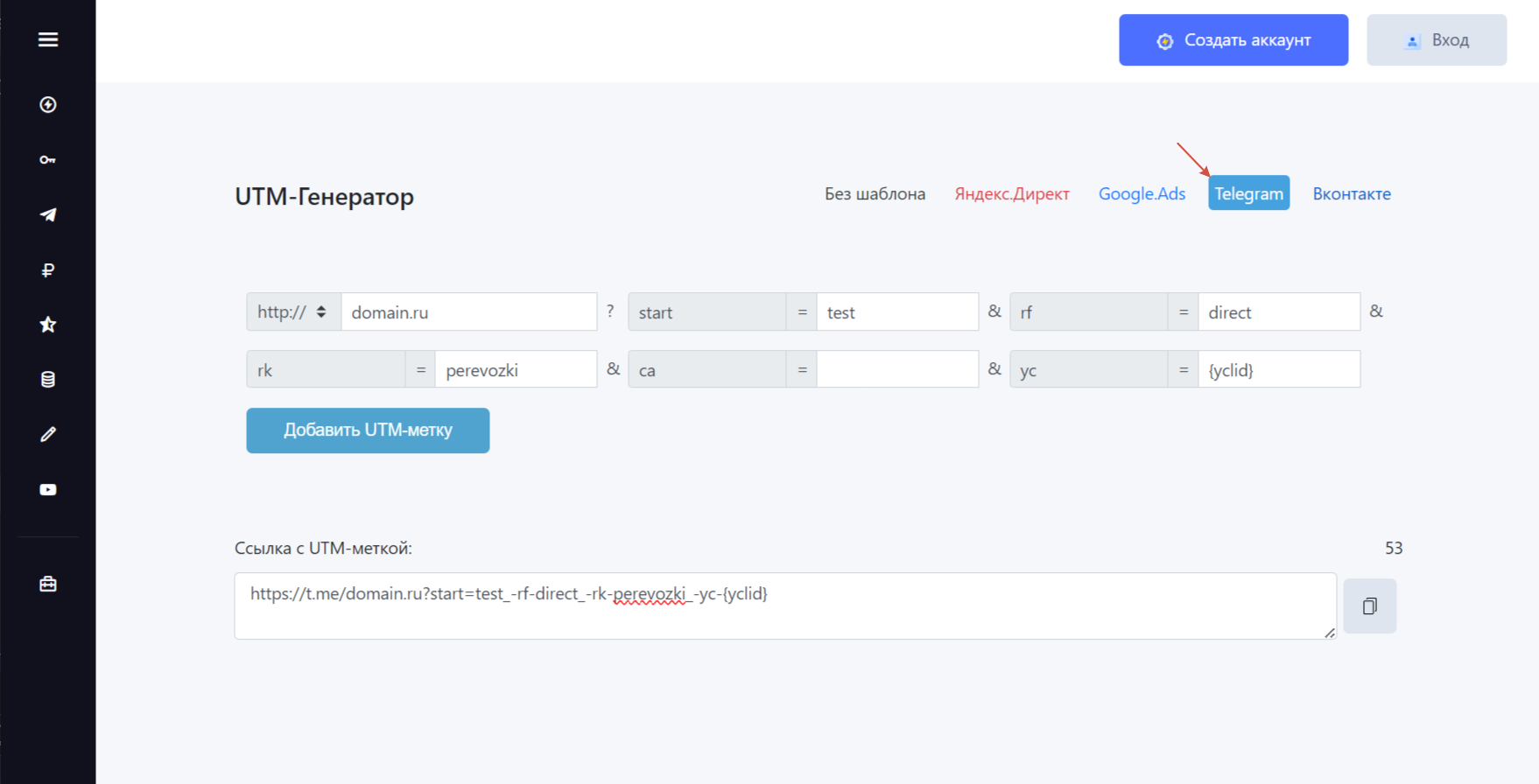
Task: Click the textarea resize handle
Action: 1330,633
